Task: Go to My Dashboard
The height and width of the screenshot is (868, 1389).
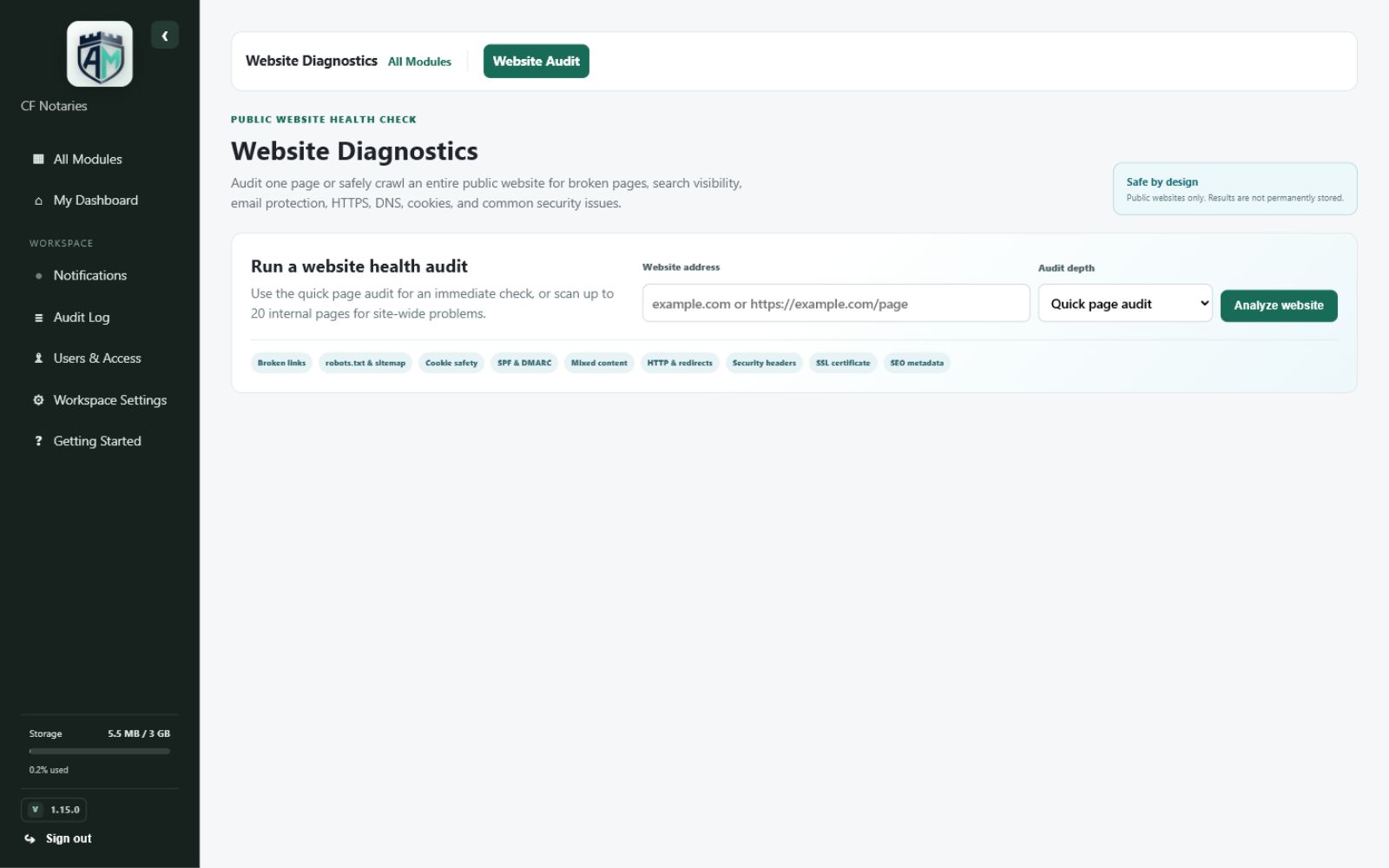Action: [100, 201]
